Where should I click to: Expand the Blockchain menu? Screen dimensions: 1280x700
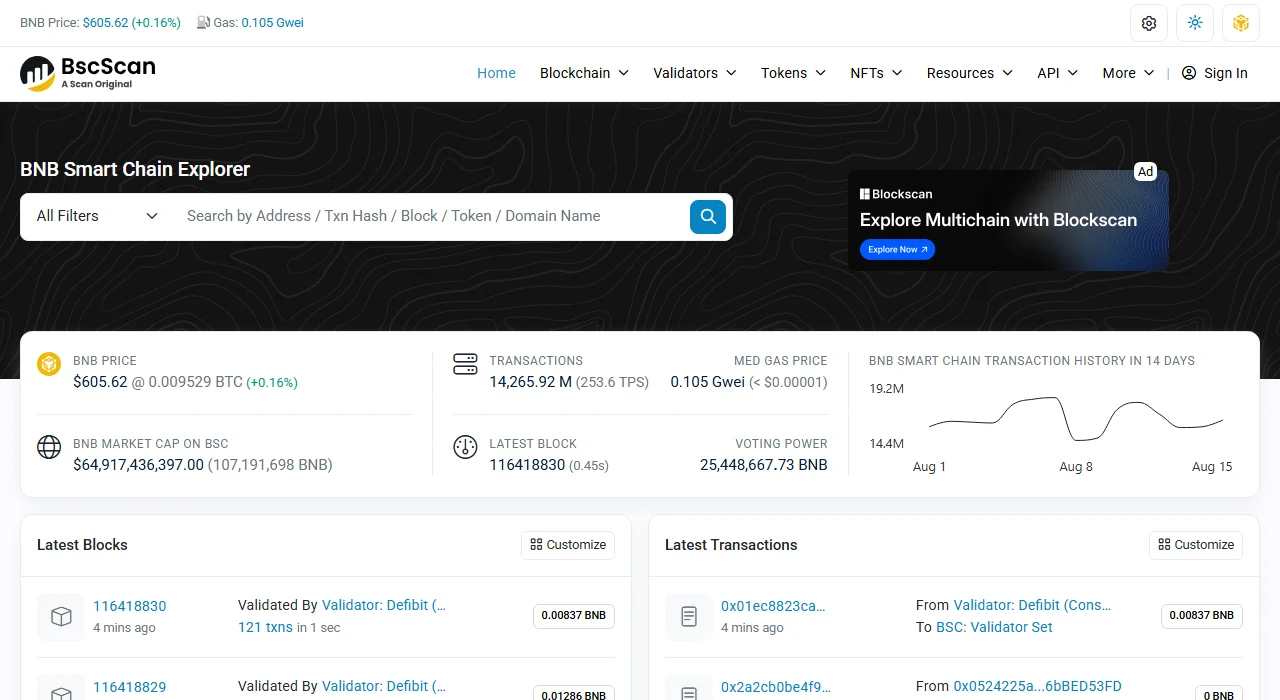coord(584,73)
